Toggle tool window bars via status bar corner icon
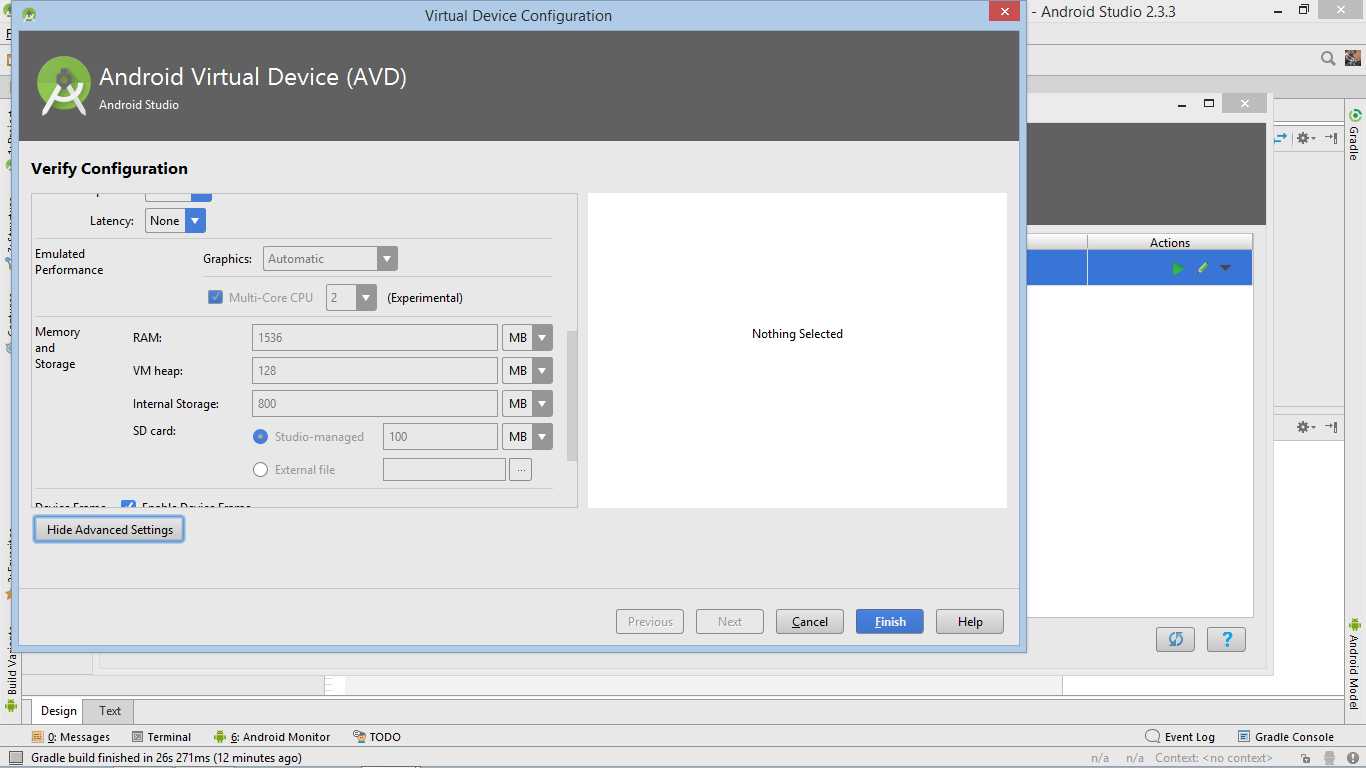The height and width of the screenshot is (768, 1366). [x=15, y=758]
